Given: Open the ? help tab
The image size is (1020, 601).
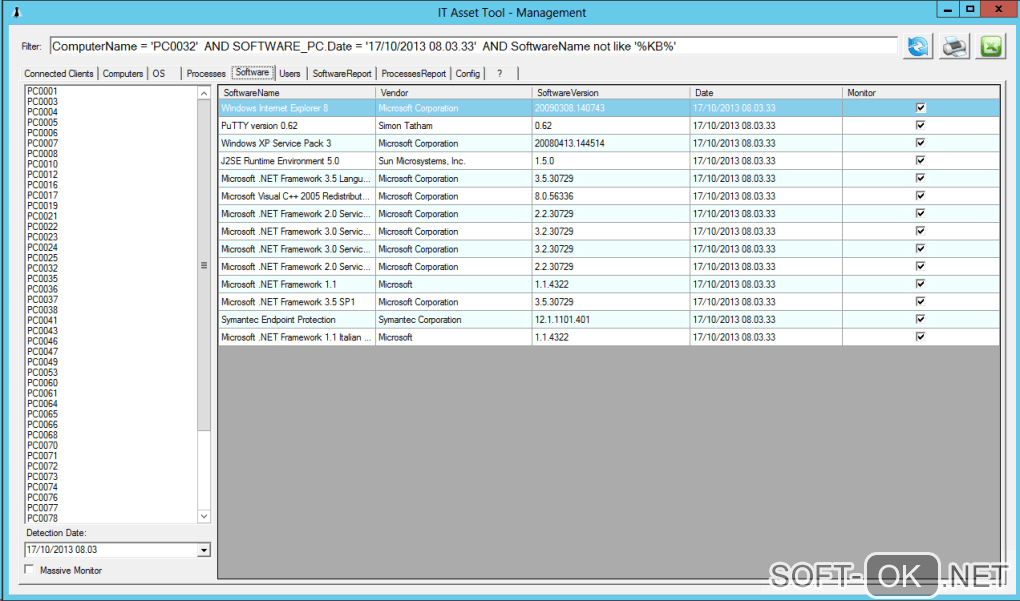Looking at the screenshot, I should [x=500, y=73].
